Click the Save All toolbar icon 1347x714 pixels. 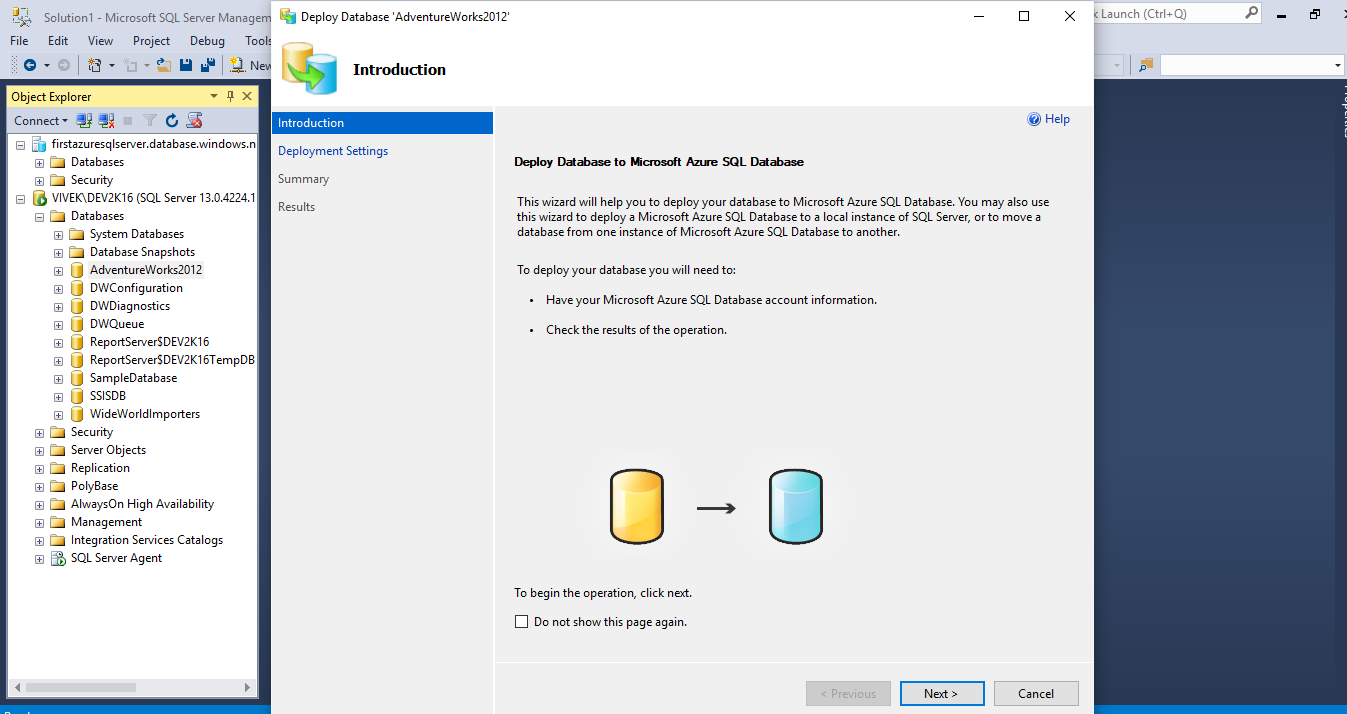point(208,65)
